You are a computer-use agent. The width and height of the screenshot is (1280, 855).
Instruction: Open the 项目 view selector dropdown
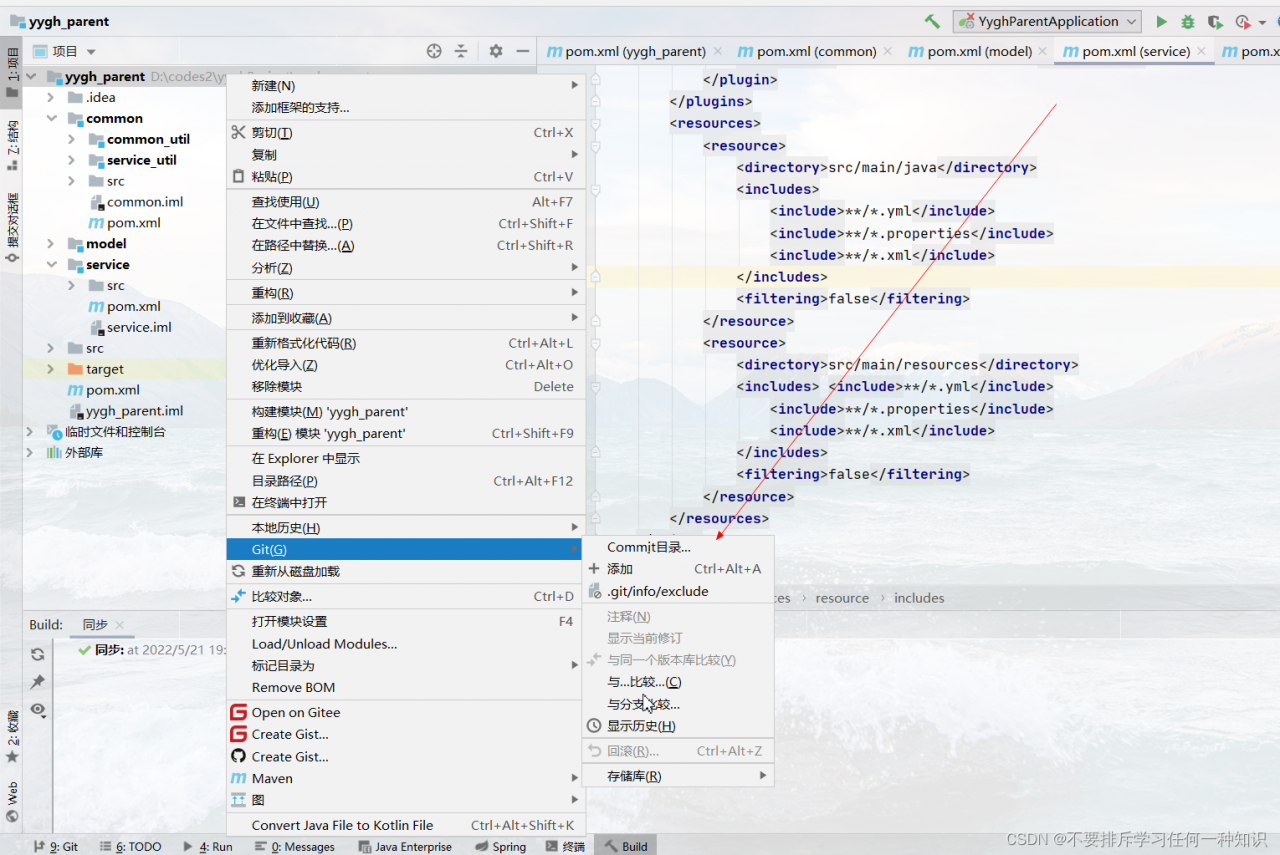pos(65,51)
